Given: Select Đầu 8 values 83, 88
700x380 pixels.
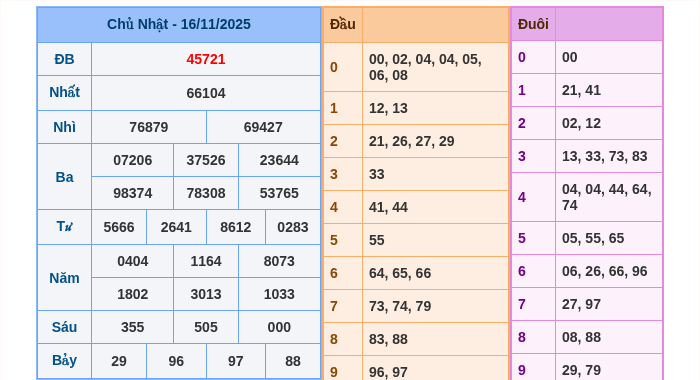Looking at the screenshot, I should coord(388,340).
